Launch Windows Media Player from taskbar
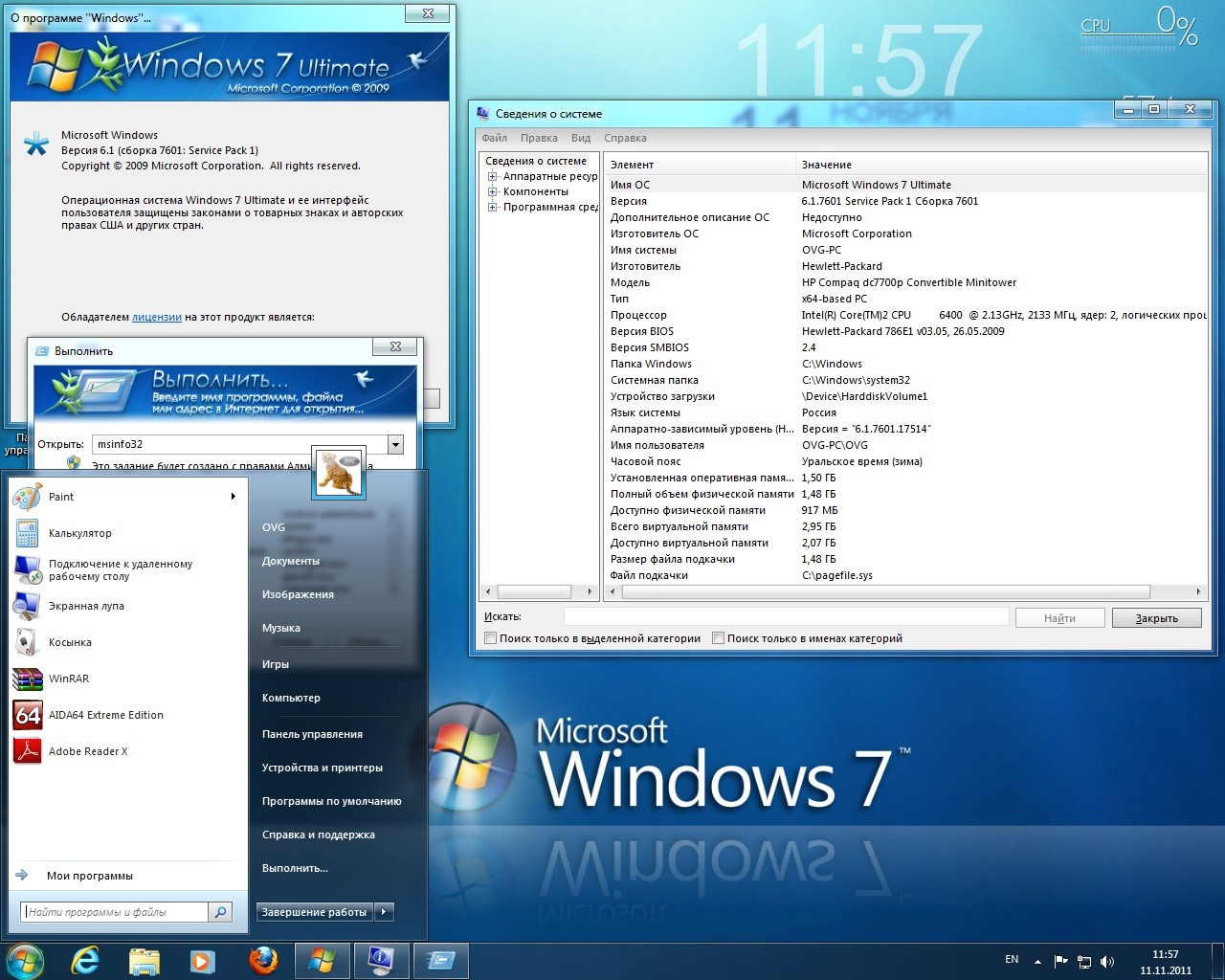1225x980 pixels. (202, 961)
